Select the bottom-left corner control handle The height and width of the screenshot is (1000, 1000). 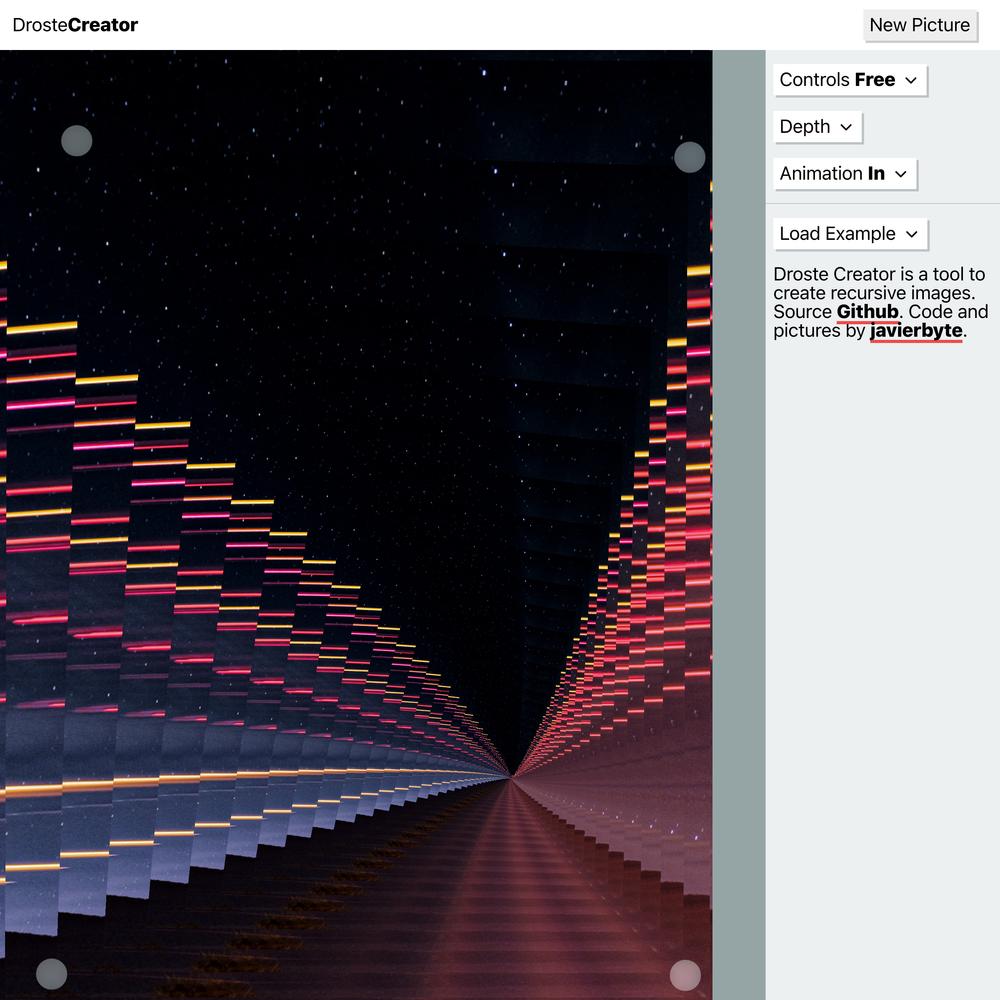[52, 974]
